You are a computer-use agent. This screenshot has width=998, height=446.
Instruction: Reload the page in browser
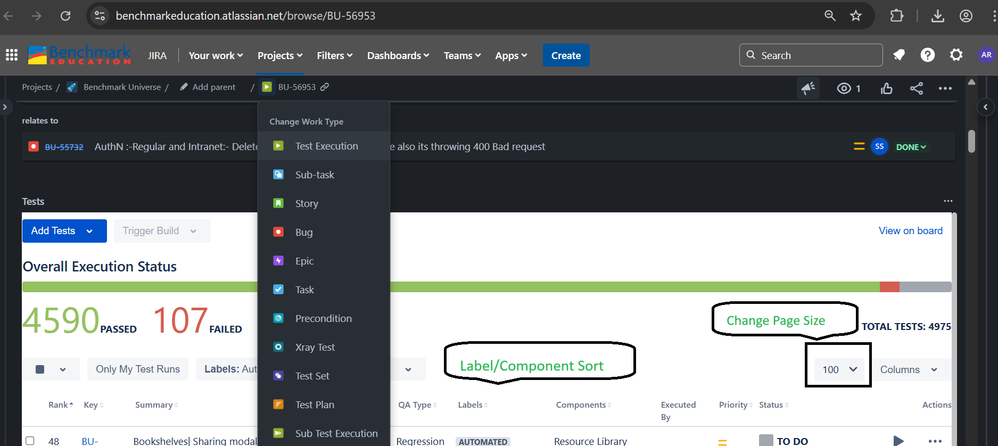click(65, 16)
